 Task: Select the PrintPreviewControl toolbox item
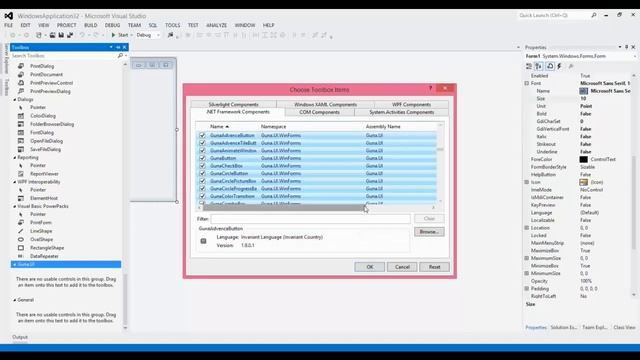(51, 83)
